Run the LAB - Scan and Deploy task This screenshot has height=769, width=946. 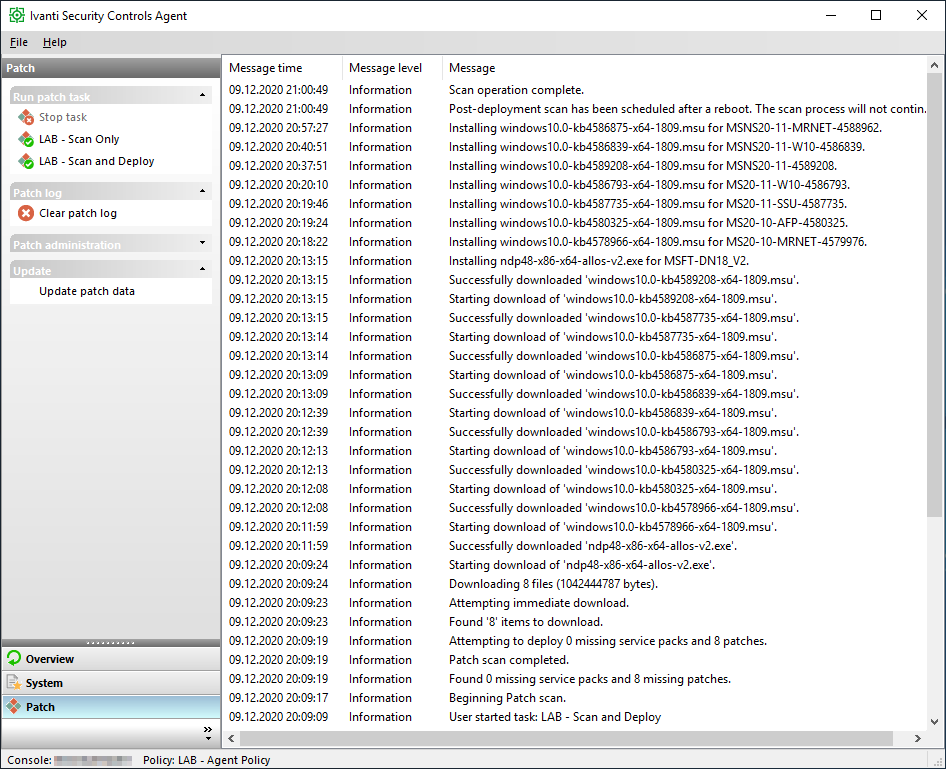tap(97, 161)
